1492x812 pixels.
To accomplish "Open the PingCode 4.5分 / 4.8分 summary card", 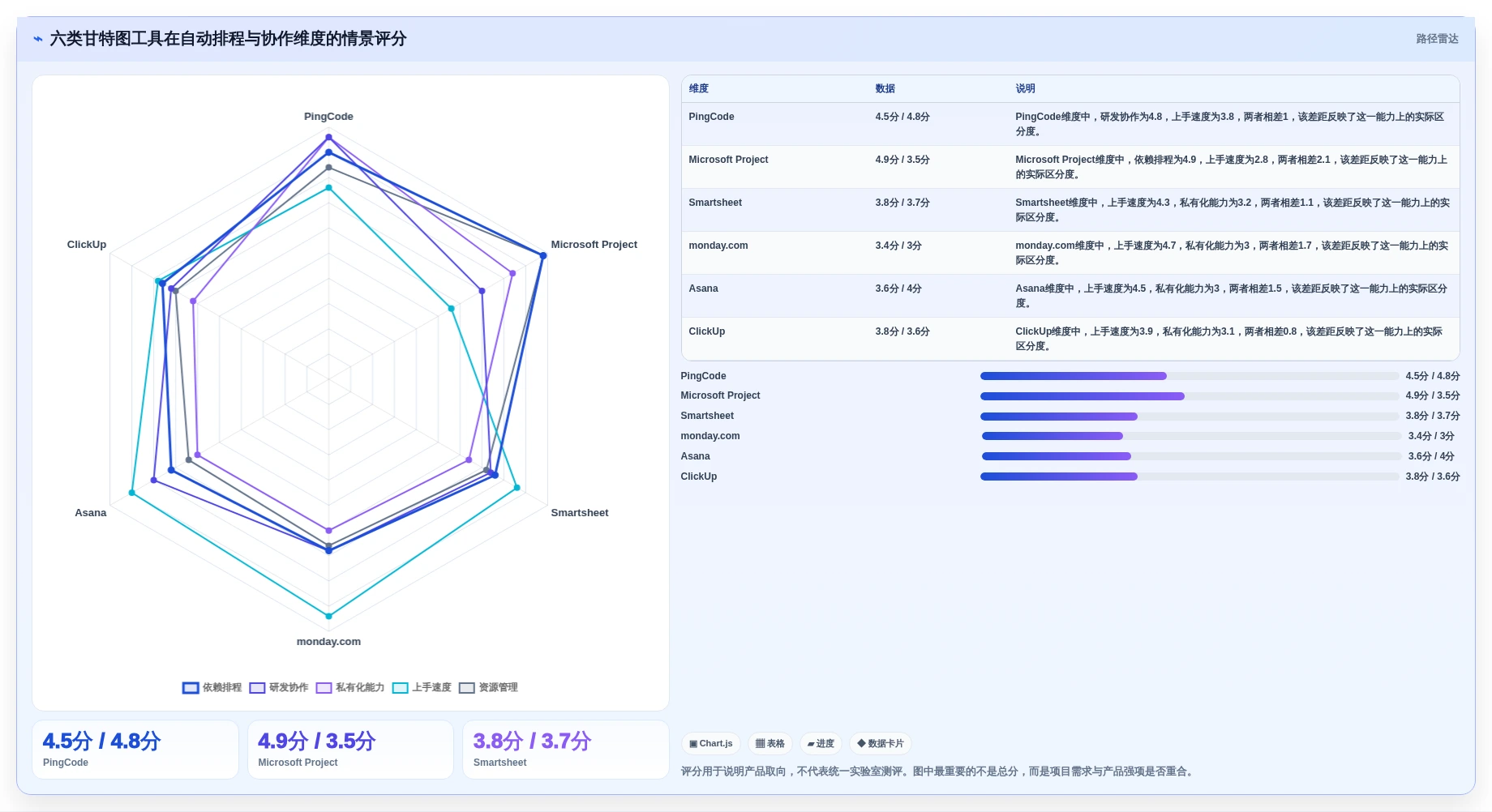I will (x=135, y=750).
